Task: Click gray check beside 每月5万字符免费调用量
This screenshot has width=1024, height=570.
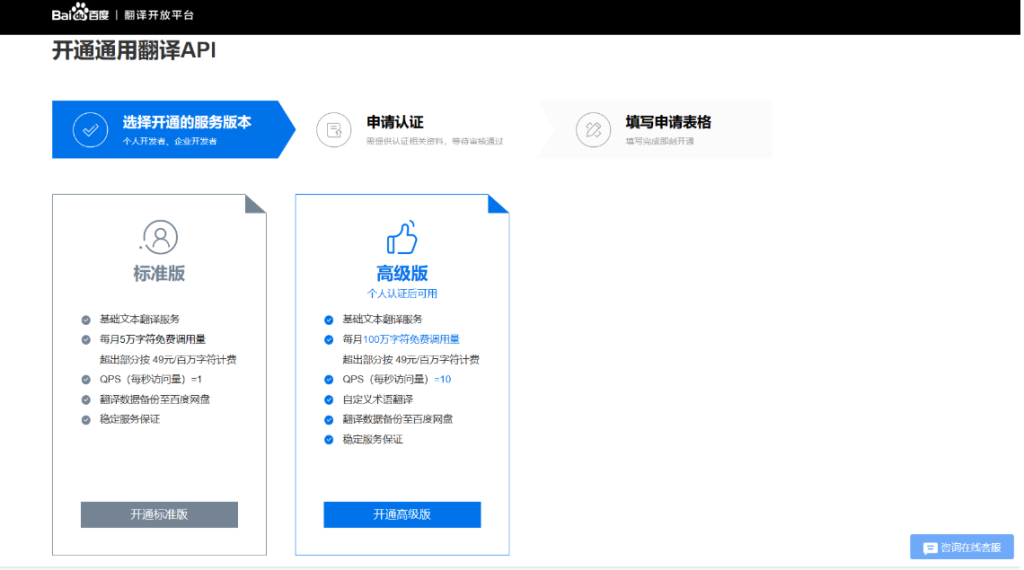Action: pyautogui.click(x=86, y=340)
